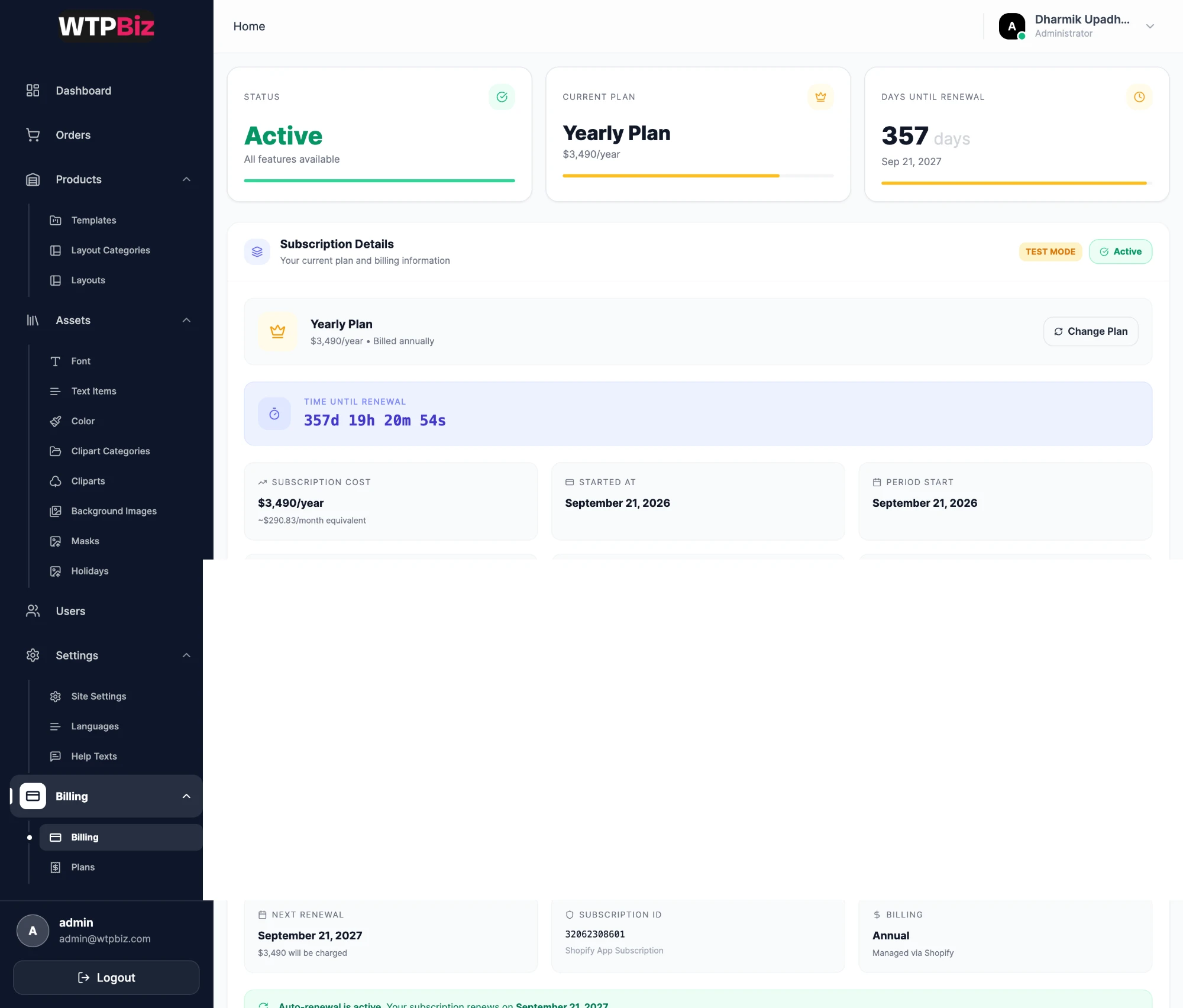Click the layers icon beside Subscription Details

[257, 252]
